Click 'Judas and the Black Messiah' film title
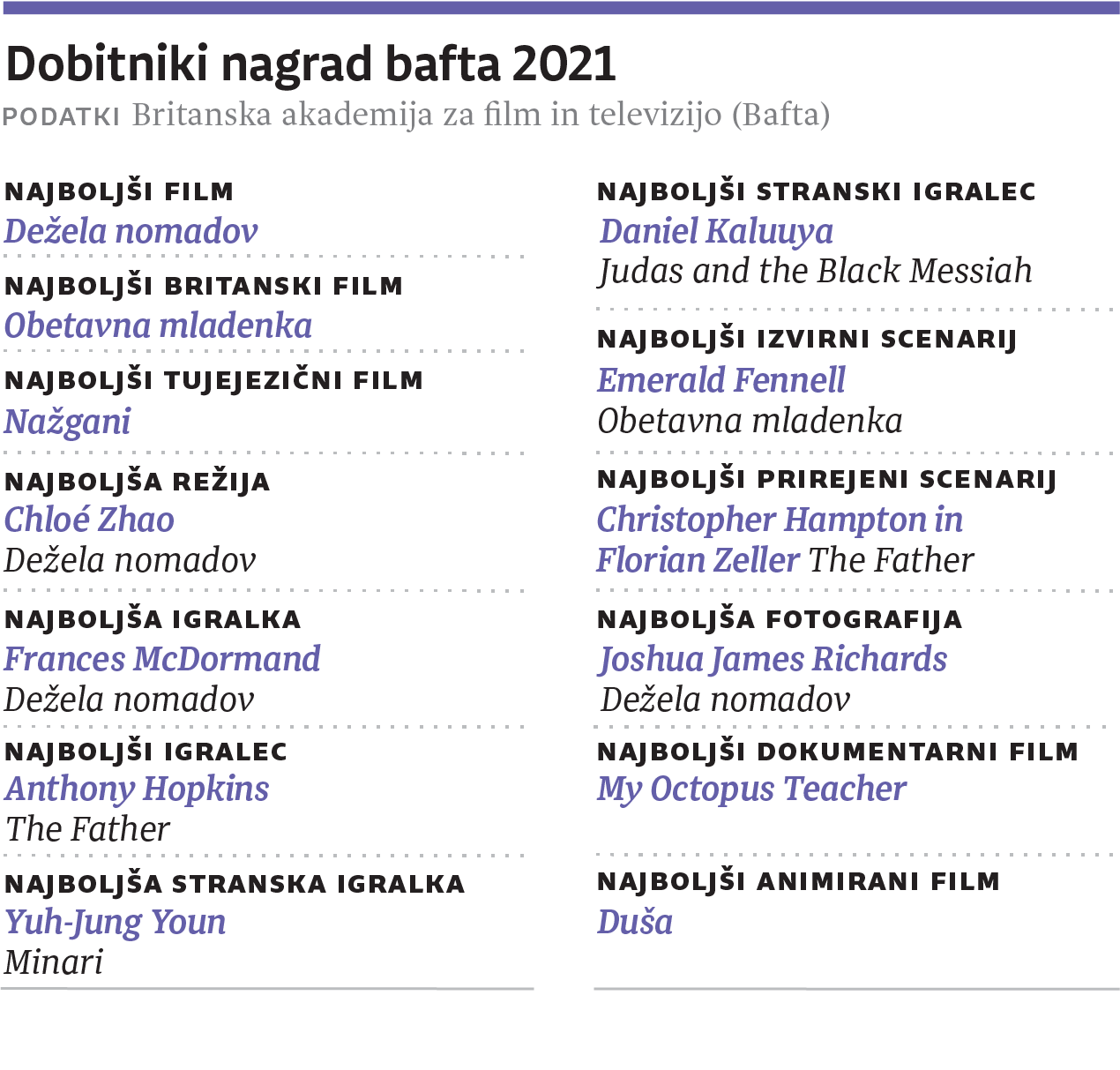1120x1070 pixels. point(815,271)
